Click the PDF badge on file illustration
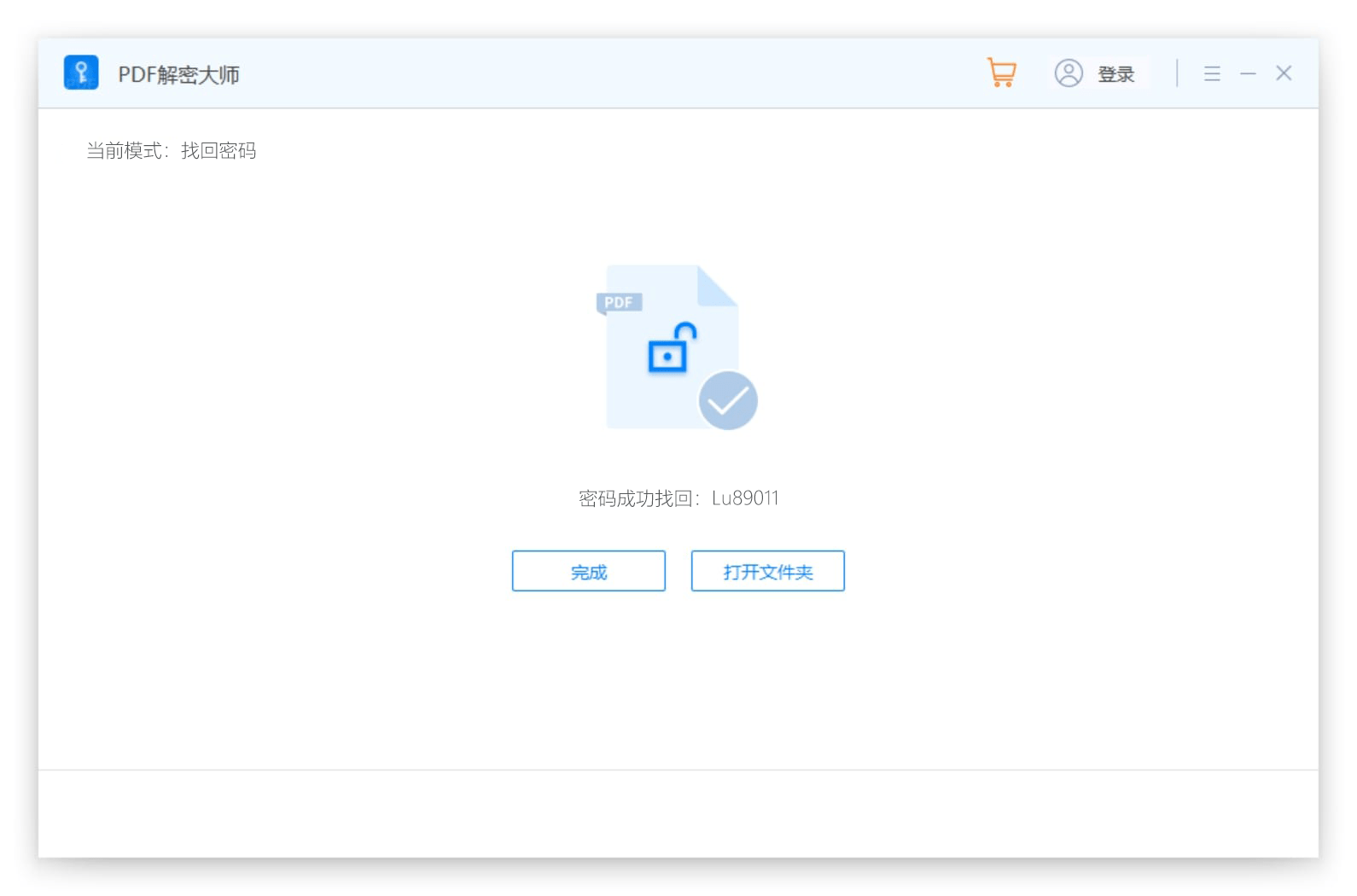 (619, 302)
